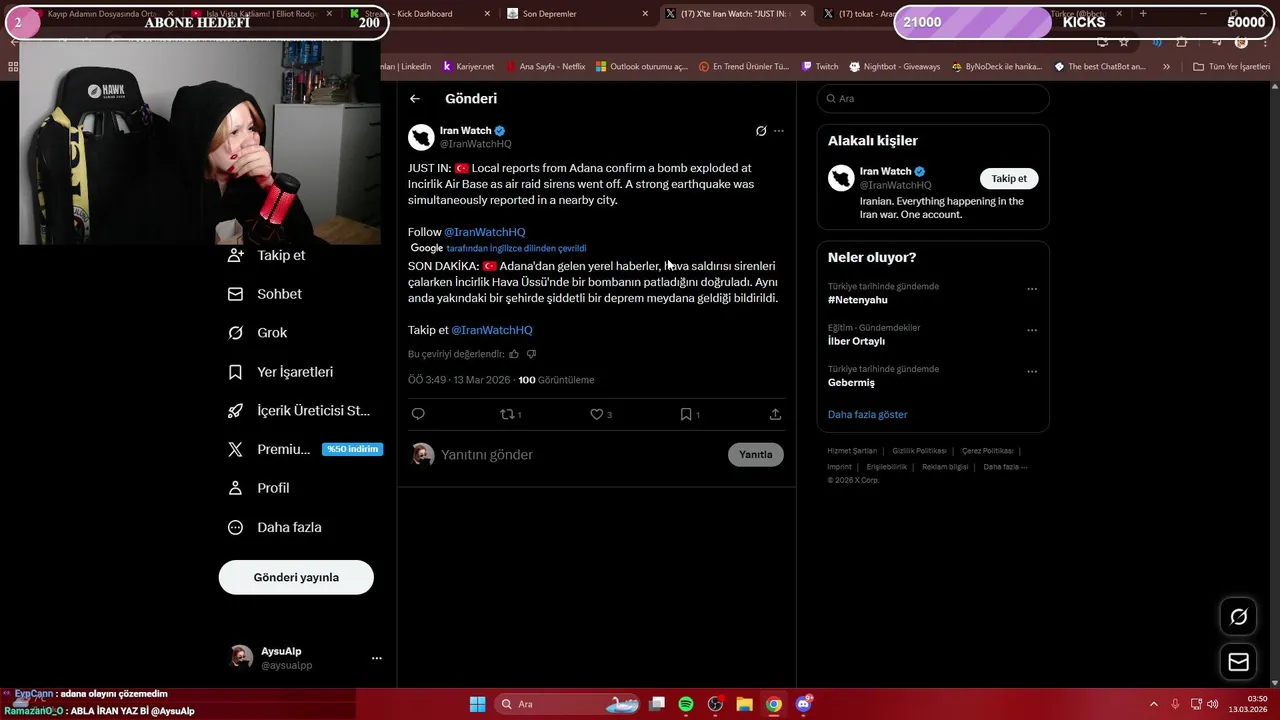Open the Twitch bookmark
The height and width of the screenshot is (720, 1280).
click(x=820, y=67)
